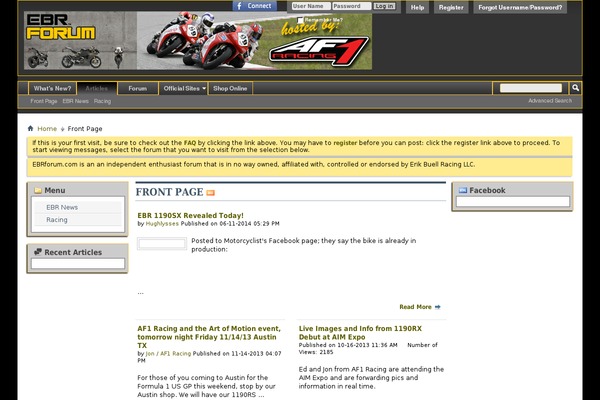Viewport: 600px width, 400px height.
Task: Go to the Forum tab
Action: [x=138, y=88]
